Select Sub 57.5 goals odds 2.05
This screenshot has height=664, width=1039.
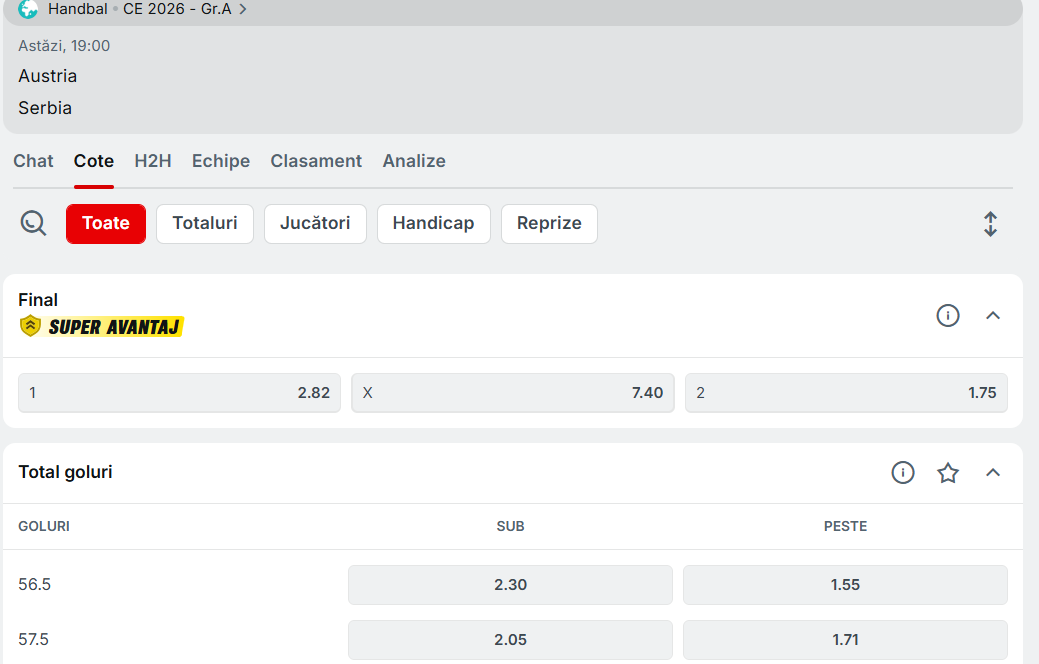pos(510,640)
